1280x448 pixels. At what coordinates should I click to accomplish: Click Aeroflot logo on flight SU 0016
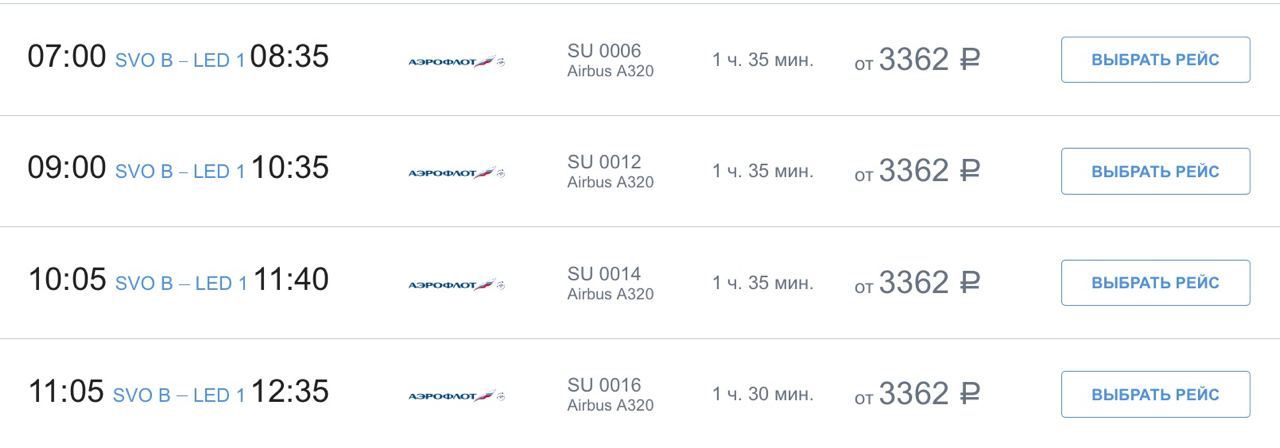tap(457, 395)
